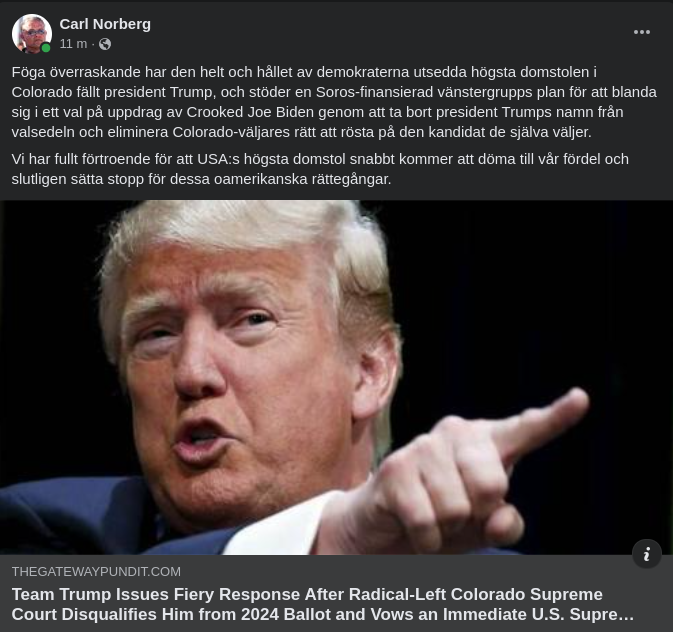Open Carl Norberg's profile picture

click(32, 33)
